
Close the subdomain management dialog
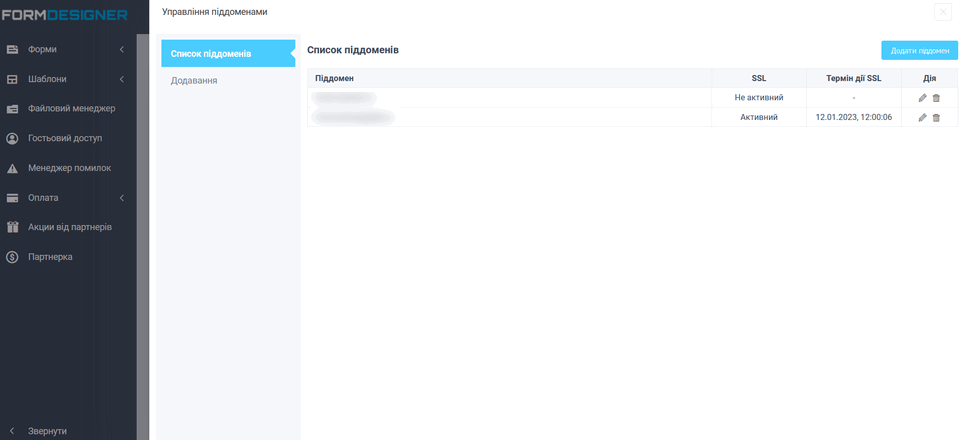(x=942, y=12)
